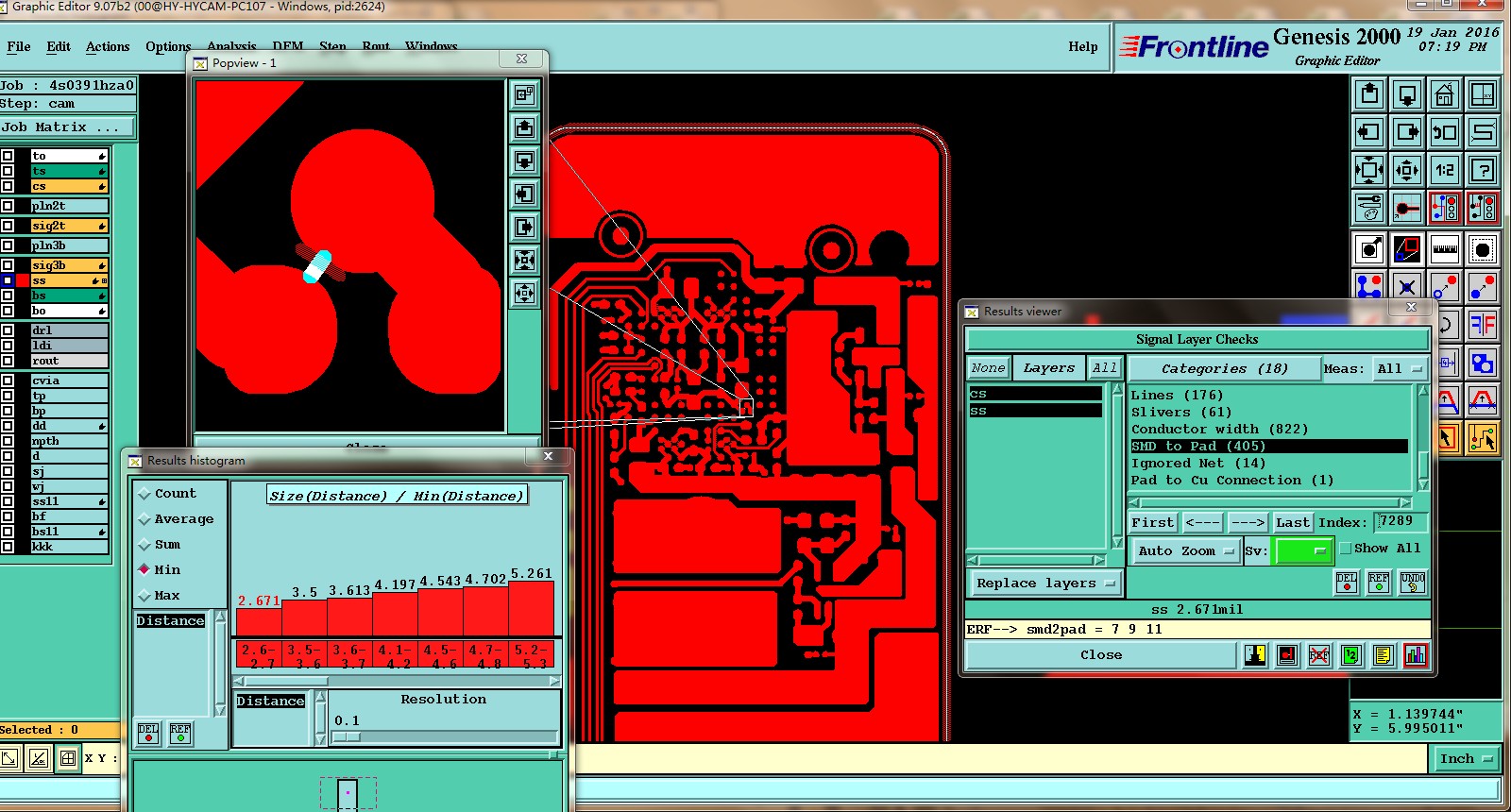Click the pan right arrow icon
Image resolution: width=1511 pixels, height=812 pixels.
1407,132
